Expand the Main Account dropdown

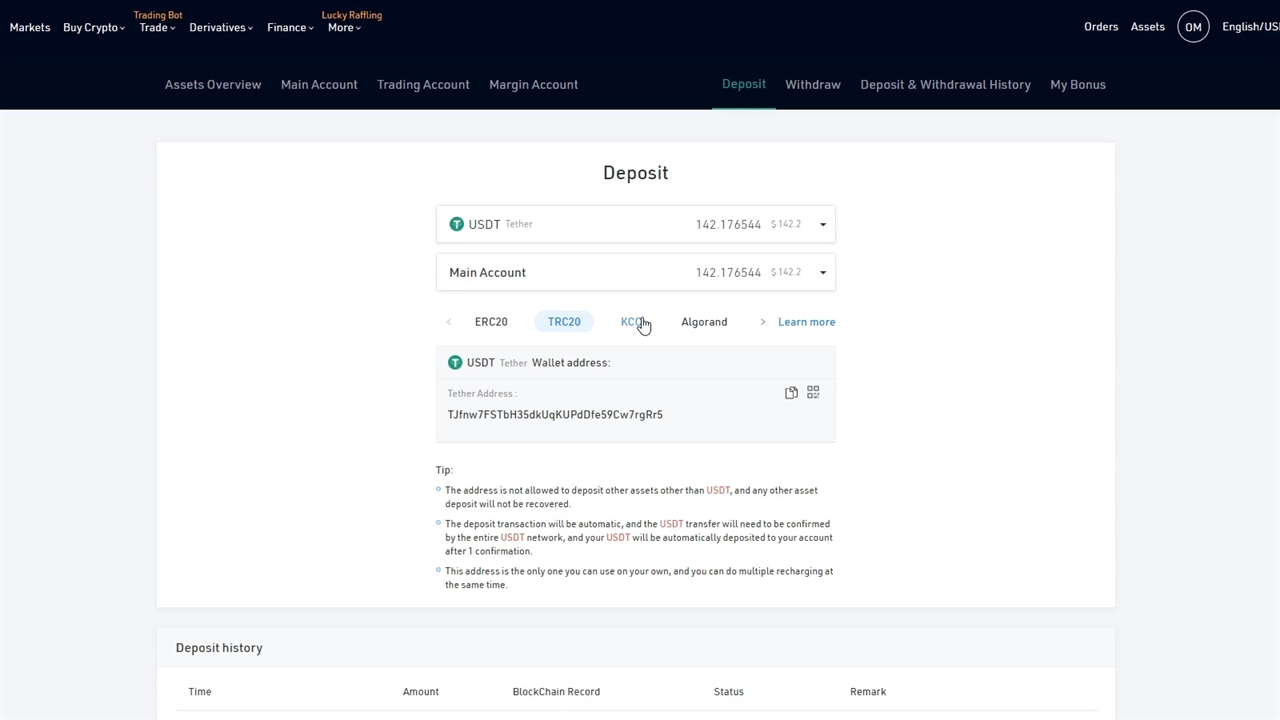(823, 273)
